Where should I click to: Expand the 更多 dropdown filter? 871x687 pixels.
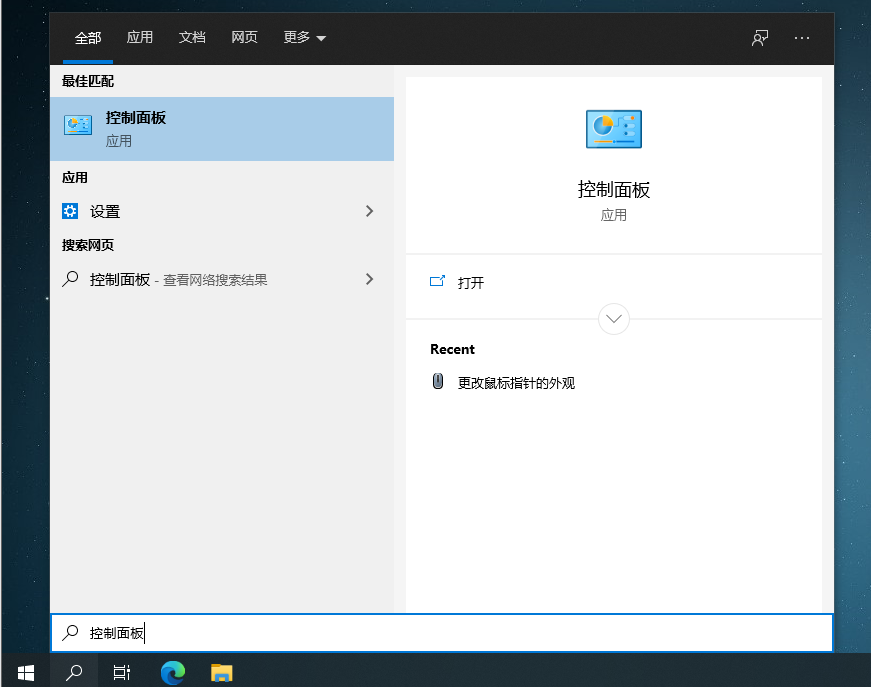[x=305, y=38]
